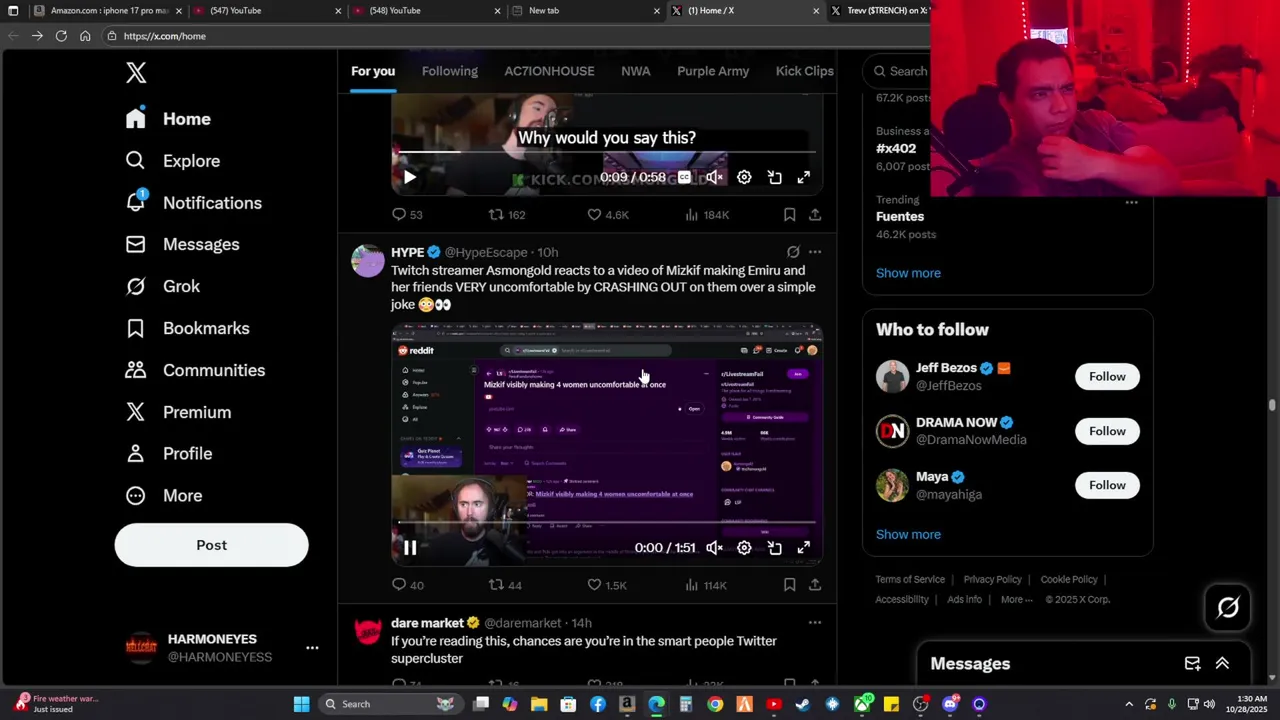Open picture-in-picture on the 1:51 video
This screenshot has width=1280, height=720.
coord(774,548)
